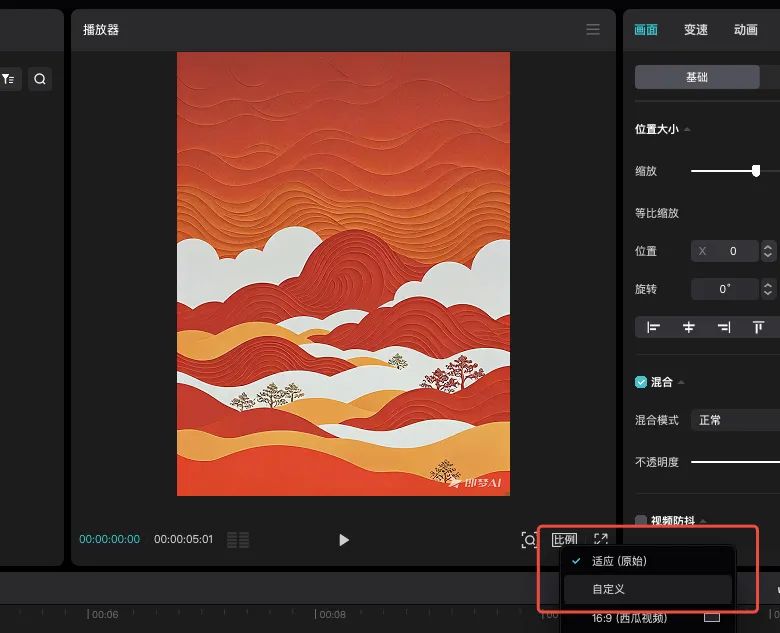Enable the 视频防抖 checkbox
The width and height of the screenshot is (780, 633).
tap(641, 521)
